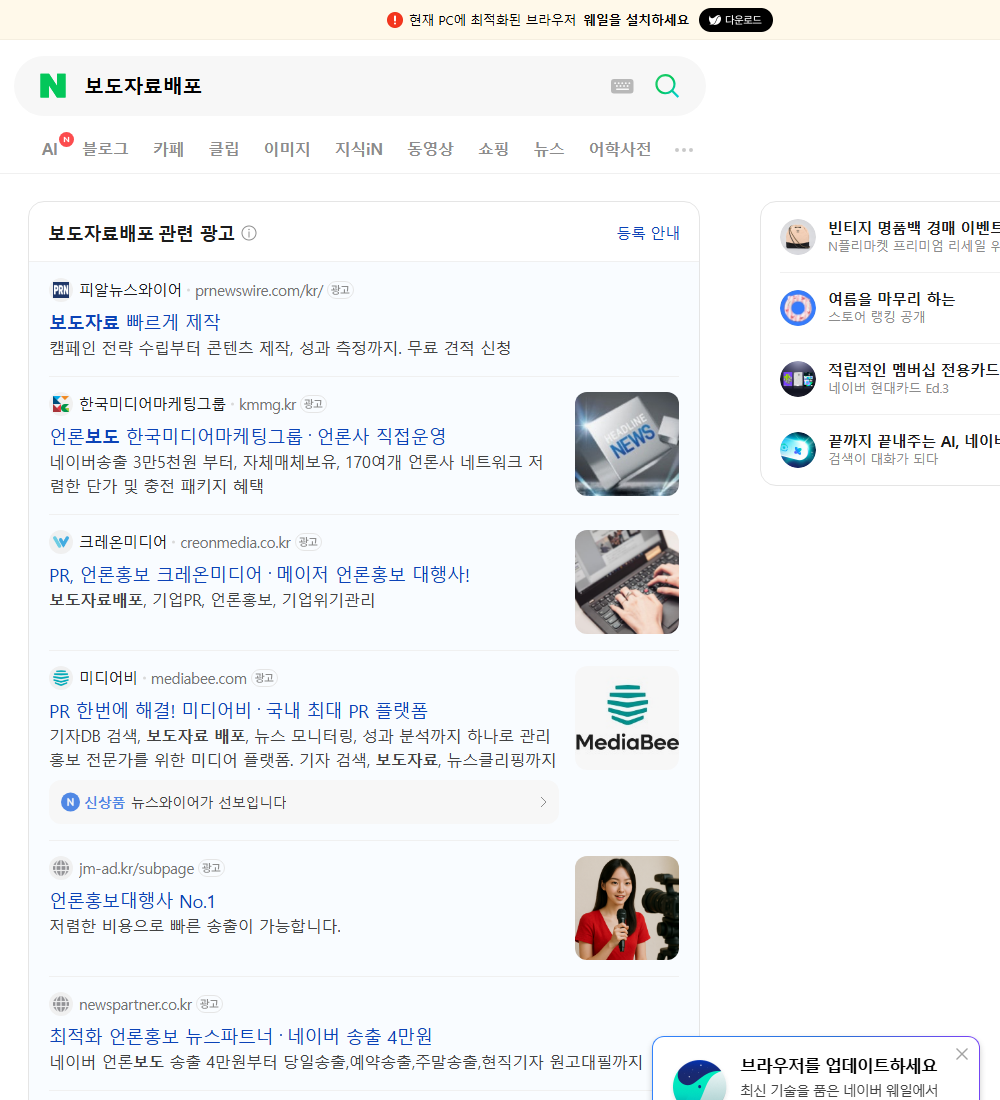Image resolution: width=1000 pixels, height=1100 pixels.
Task: Click the green Naver N logo
Action: click(53, 86)
